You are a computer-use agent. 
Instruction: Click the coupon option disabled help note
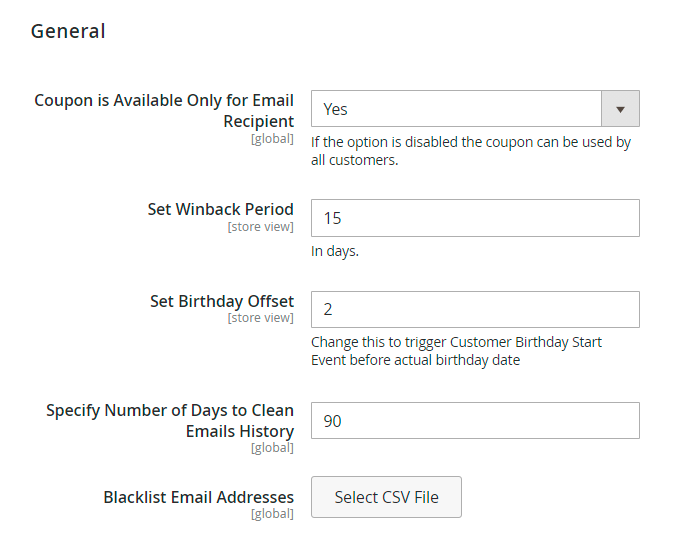click(x=471, y=151)
